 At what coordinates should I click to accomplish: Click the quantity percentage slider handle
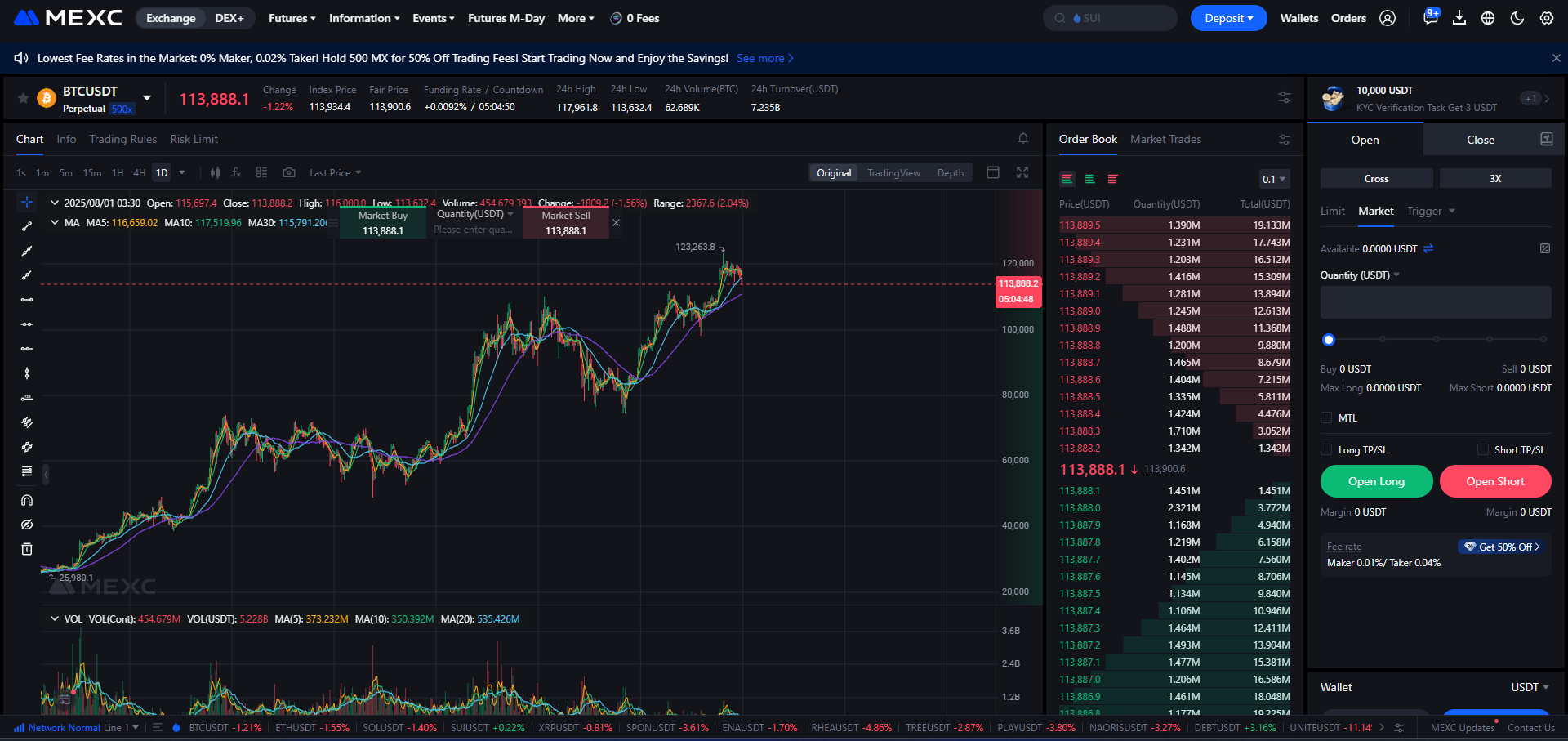(x=1329, y=339)
